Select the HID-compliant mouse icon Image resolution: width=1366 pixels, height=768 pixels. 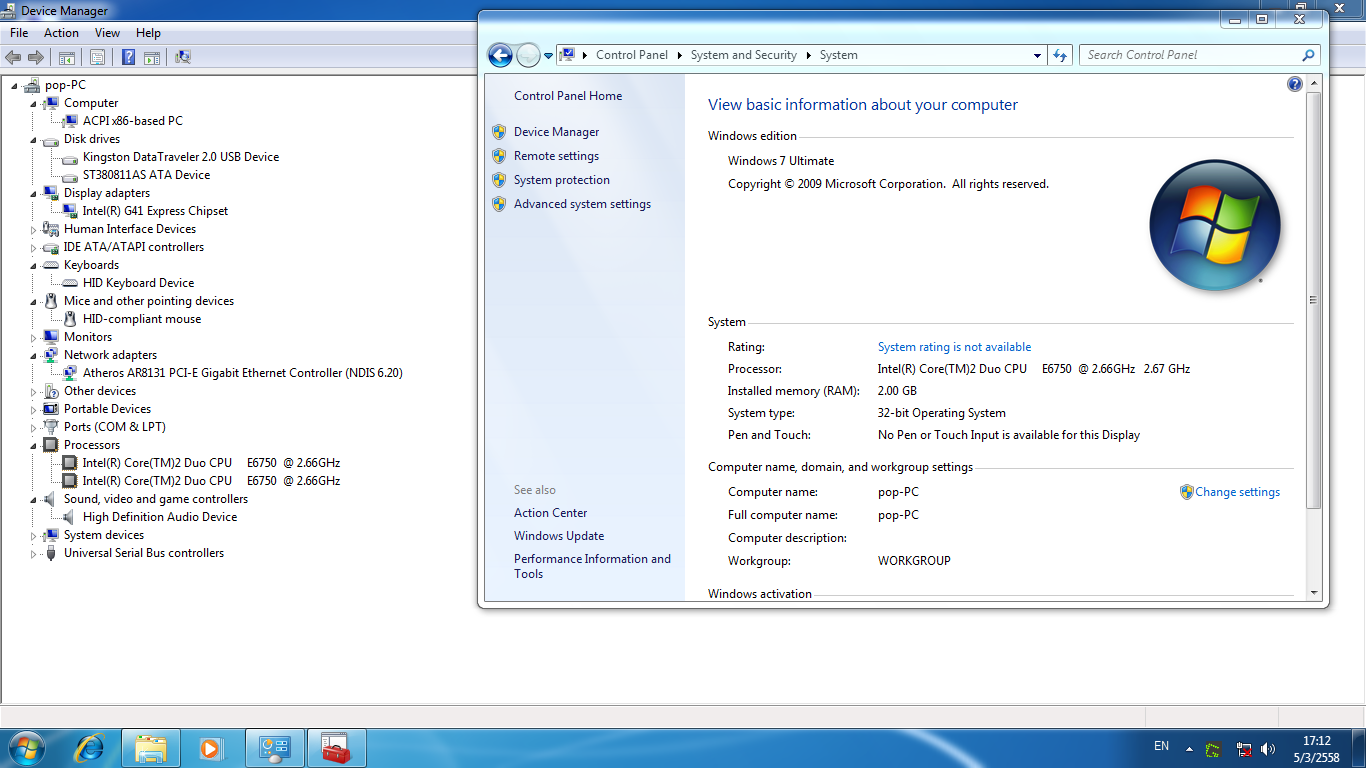[x=70, y=319]
